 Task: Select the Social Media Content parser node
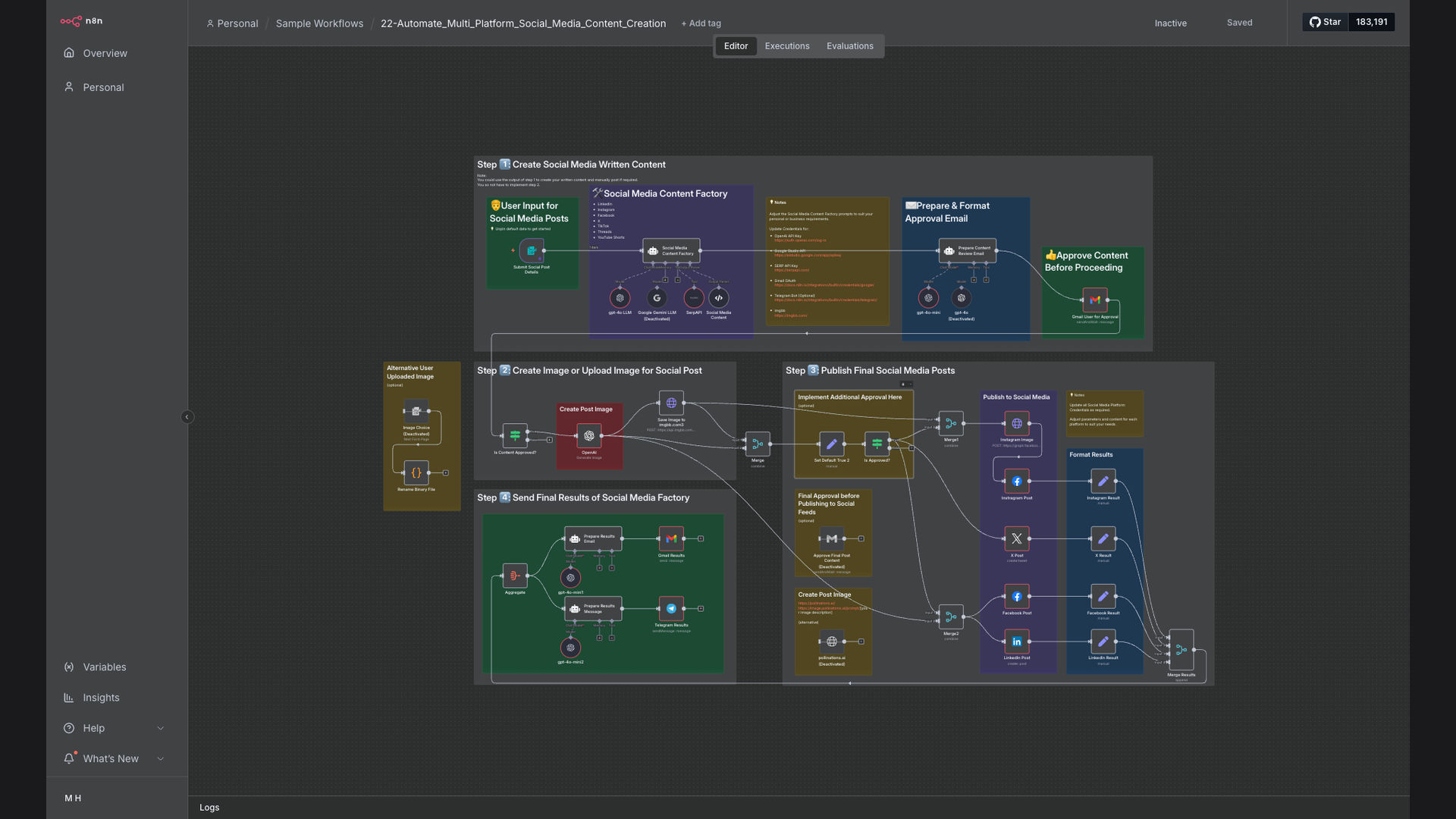(719, 298)
